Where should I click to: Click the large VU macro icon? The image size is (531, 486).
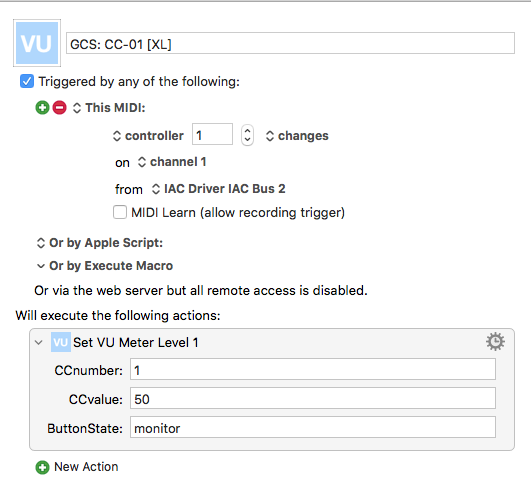(37, 43)
